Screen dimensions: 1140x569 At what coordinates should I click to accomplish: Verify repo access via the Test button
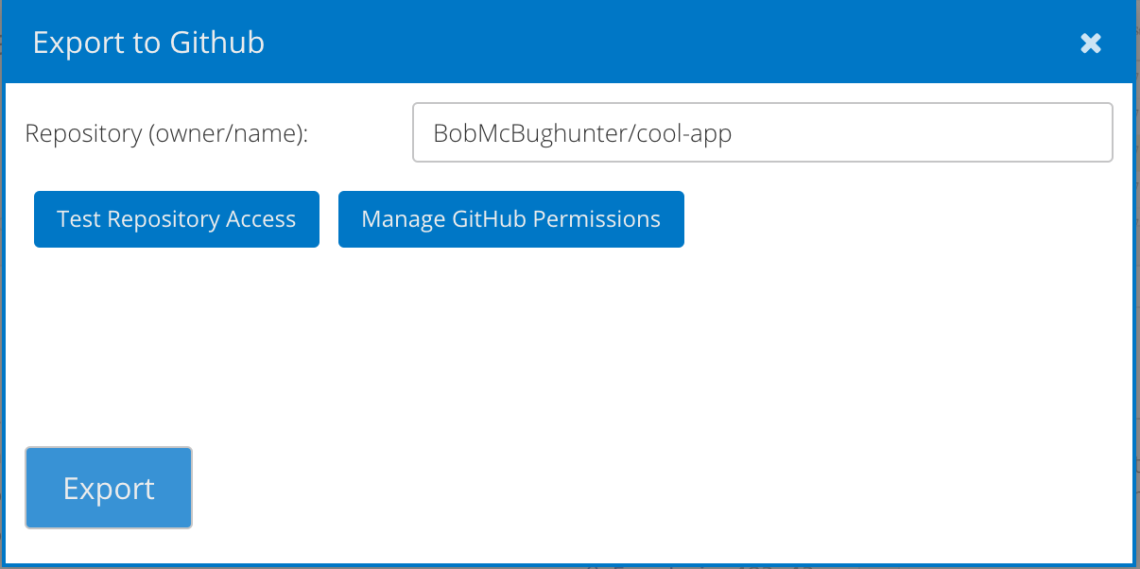tap(176, 219)
